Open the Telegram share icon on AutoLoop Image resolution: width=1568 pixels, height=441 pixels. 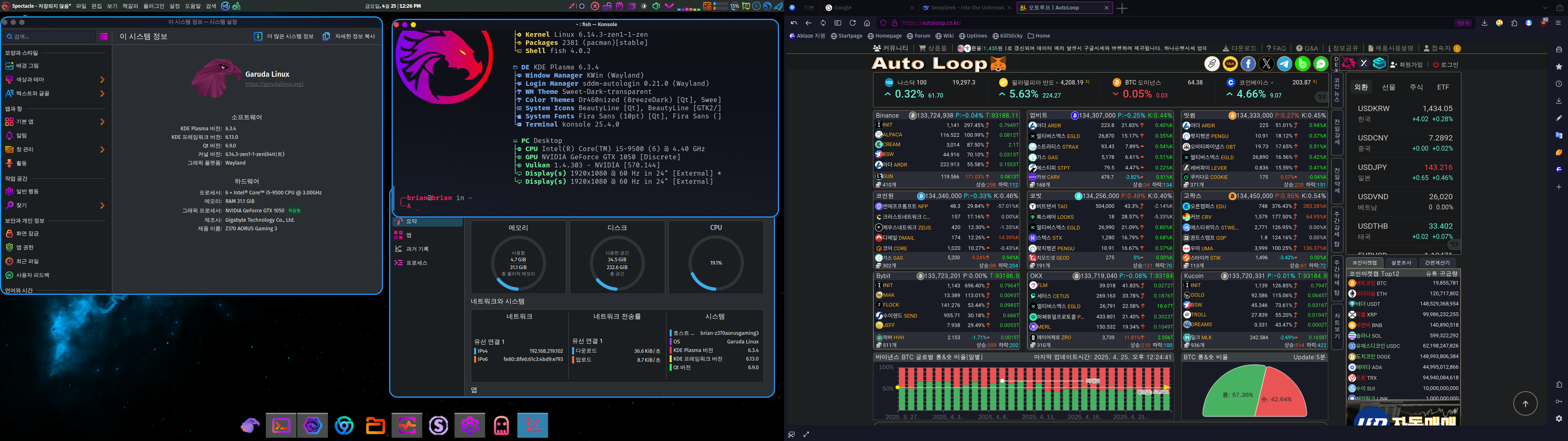pyautogui.click(x=1284, y=64)
